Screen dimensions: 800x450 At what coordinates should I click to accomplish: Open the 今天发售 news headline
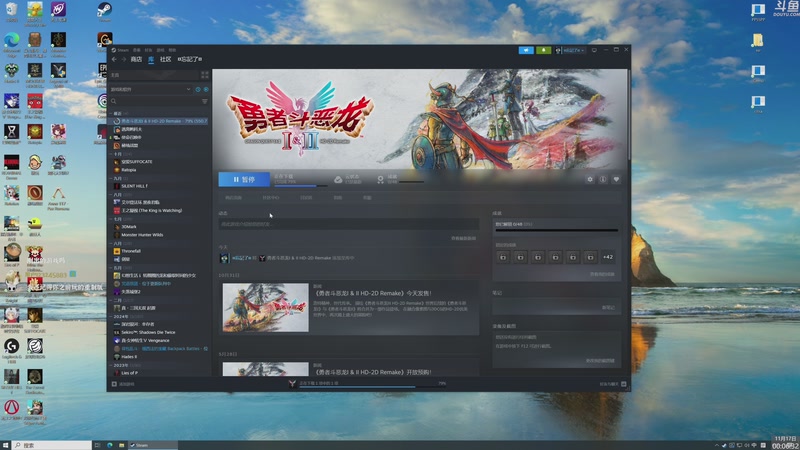373,293
